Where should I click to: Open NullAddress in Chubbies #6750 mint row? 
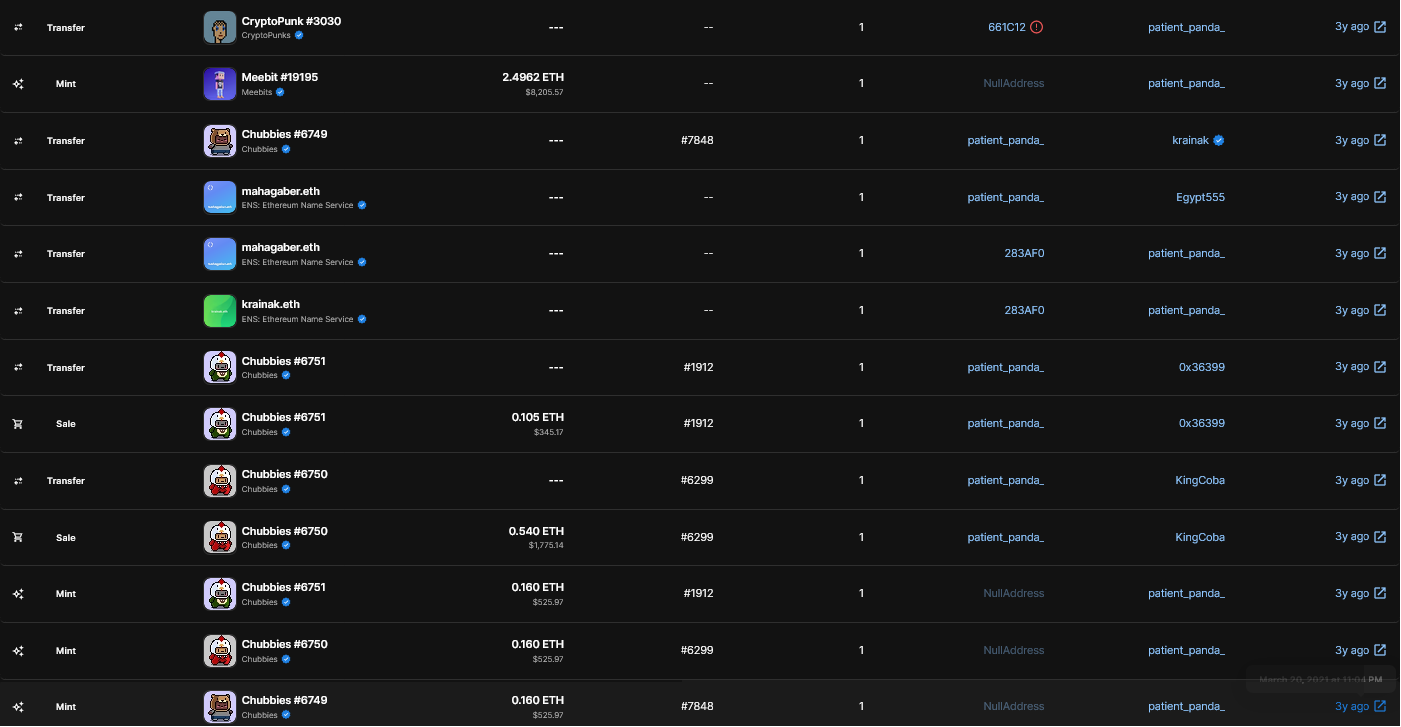pyautogui.click(x=1014, y=650)
